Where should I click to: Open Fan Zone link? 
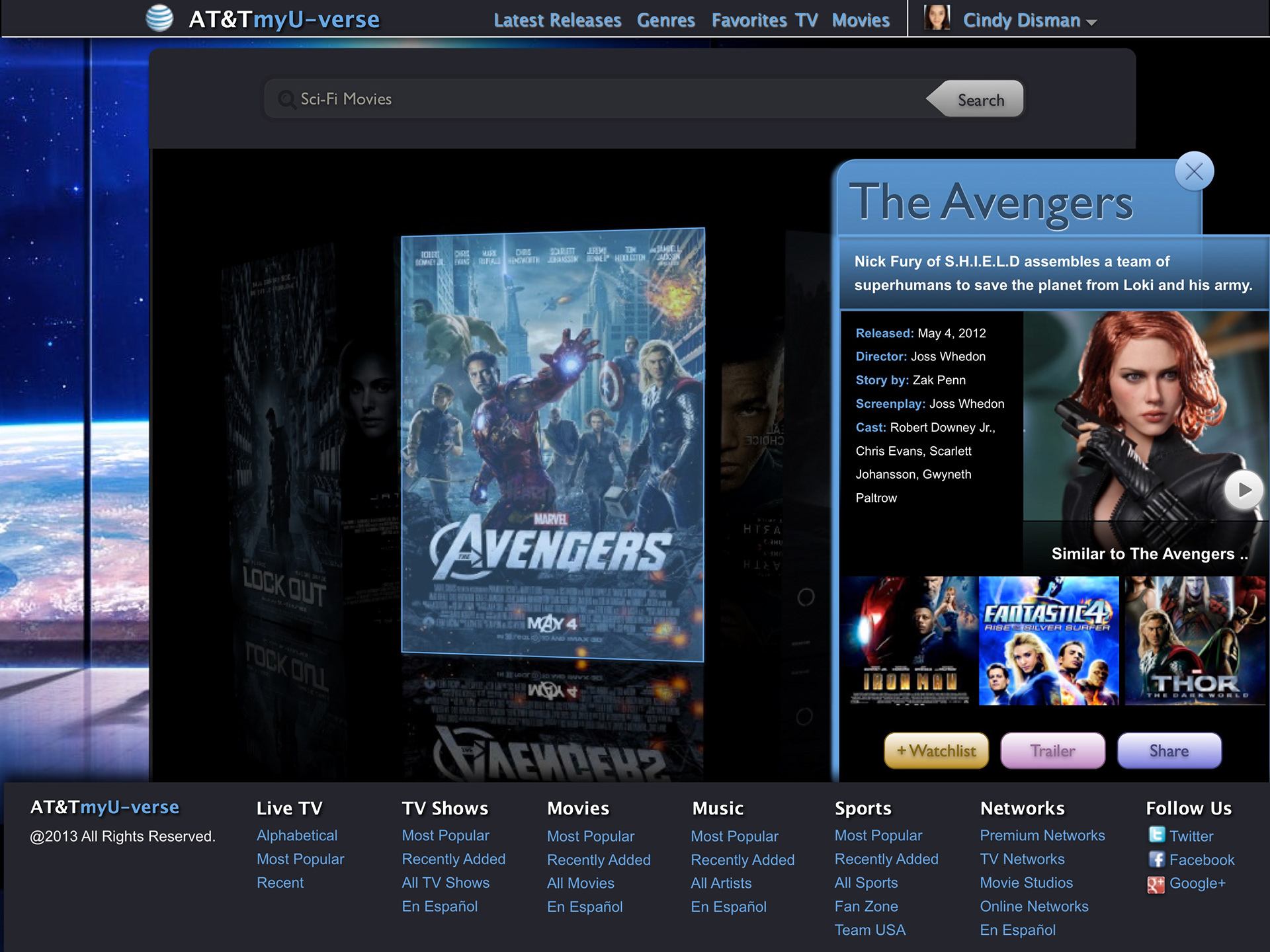866,906
